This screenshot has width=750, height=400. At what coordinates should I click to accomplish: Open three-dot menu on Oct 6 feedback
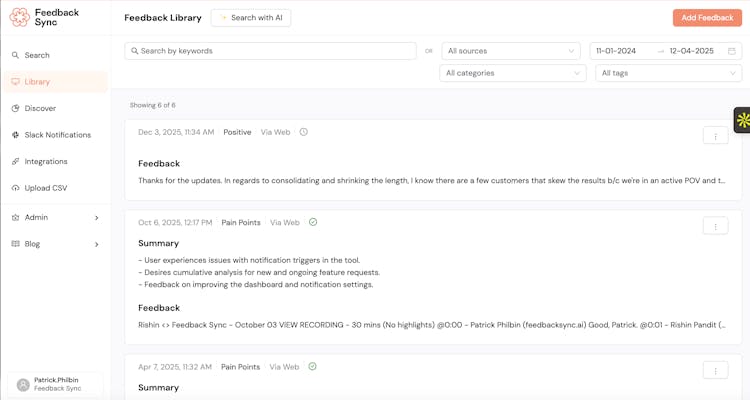click(x=715, y=226)
